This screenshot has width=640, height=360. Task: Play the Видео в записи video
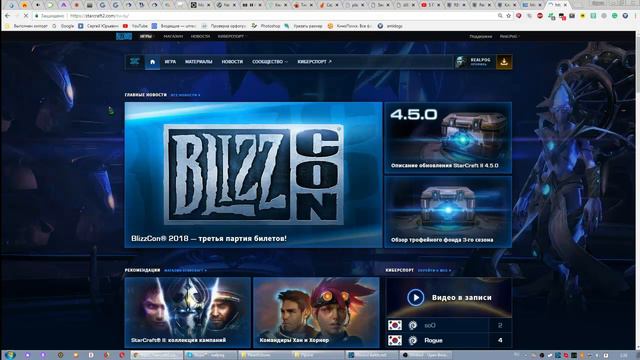(x=416, y=298)
